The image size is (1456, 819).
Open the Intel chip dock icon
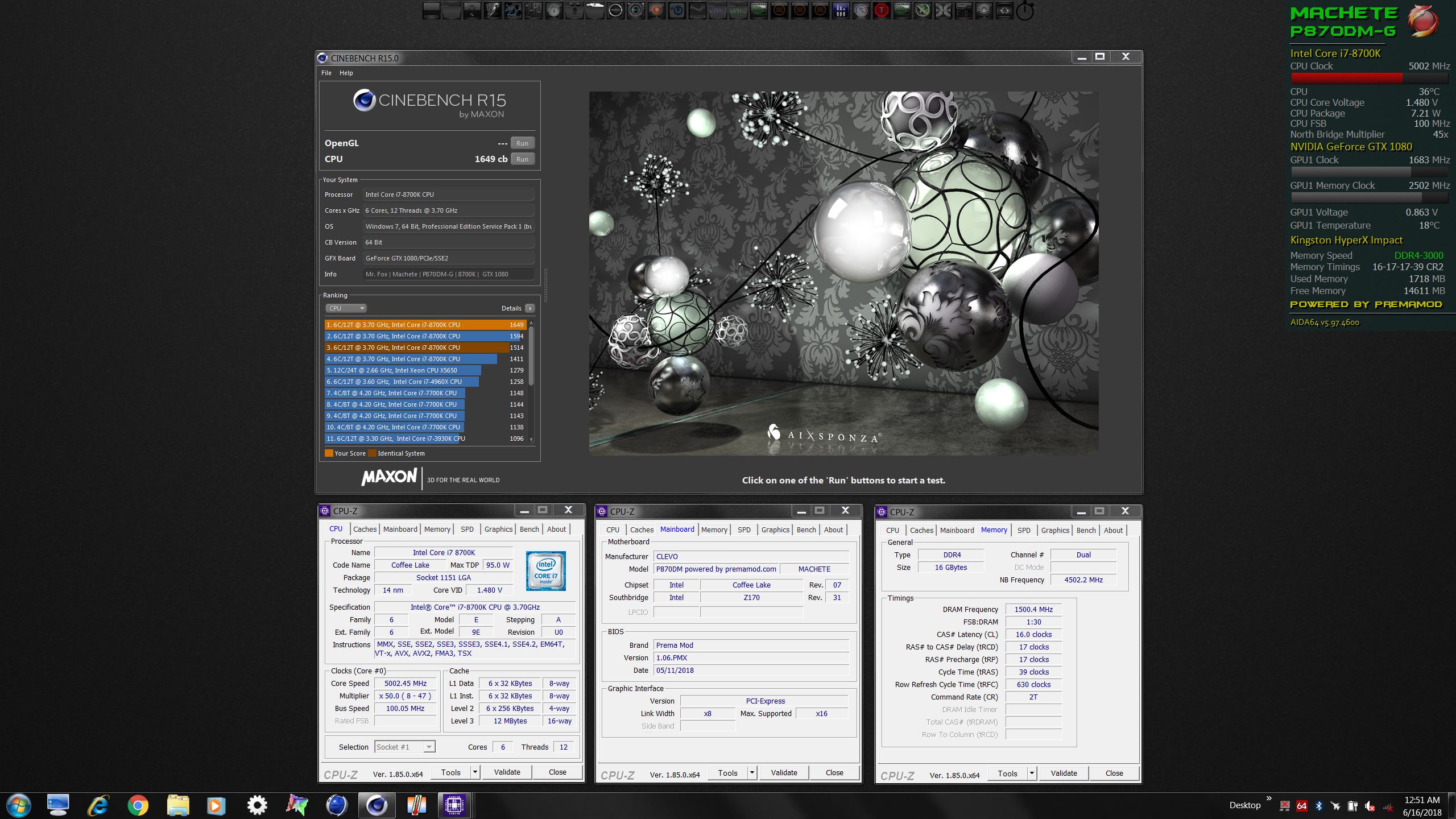click(x=963, y=10)
